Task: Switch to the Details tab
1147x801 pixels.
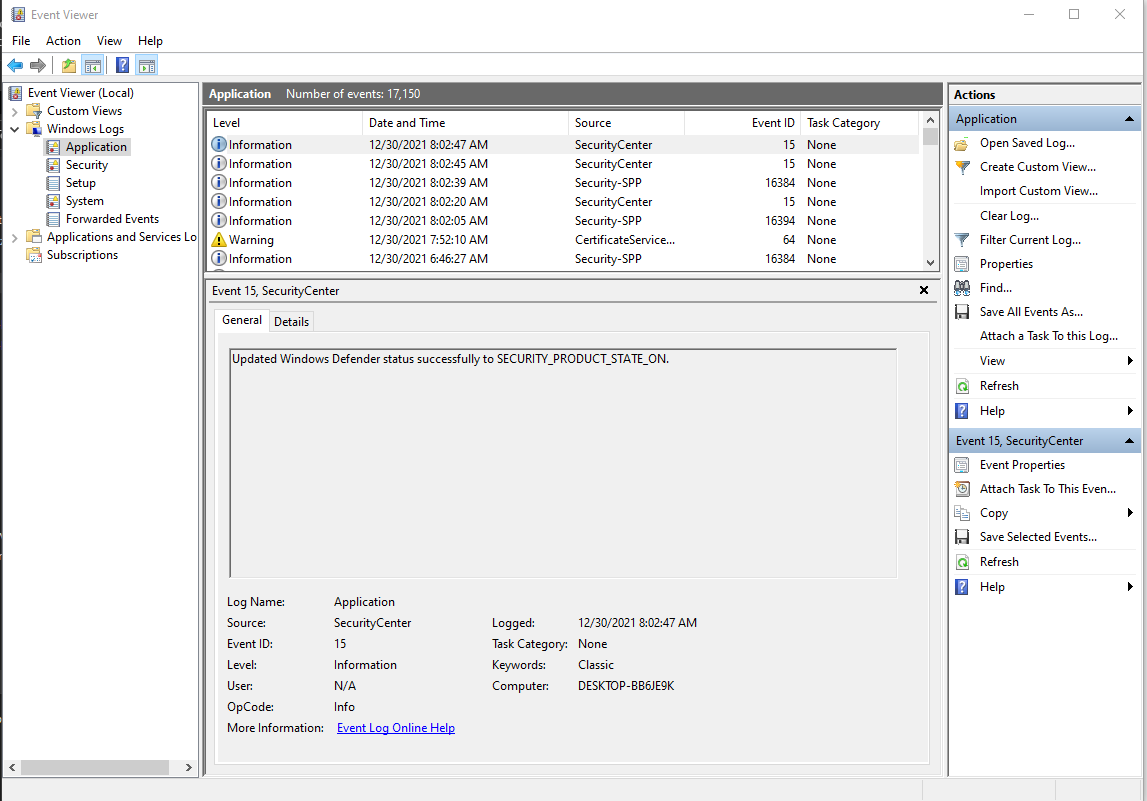Action: click(x=291, y=321)
